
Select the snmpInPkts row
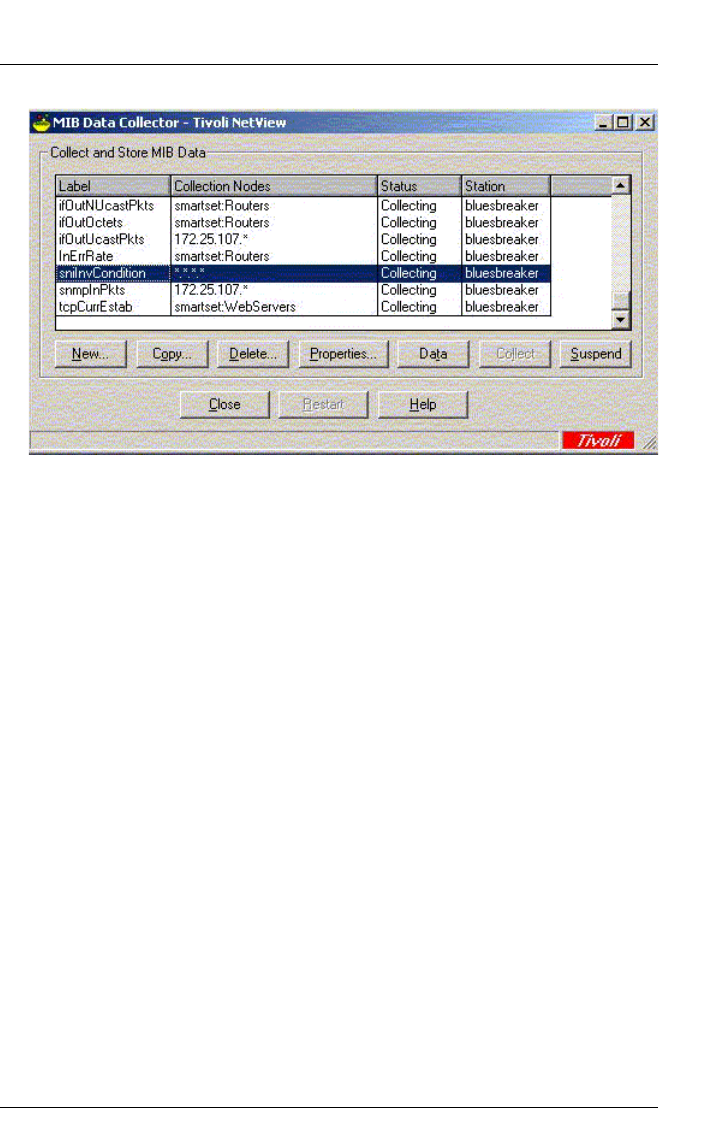[303, 290]
